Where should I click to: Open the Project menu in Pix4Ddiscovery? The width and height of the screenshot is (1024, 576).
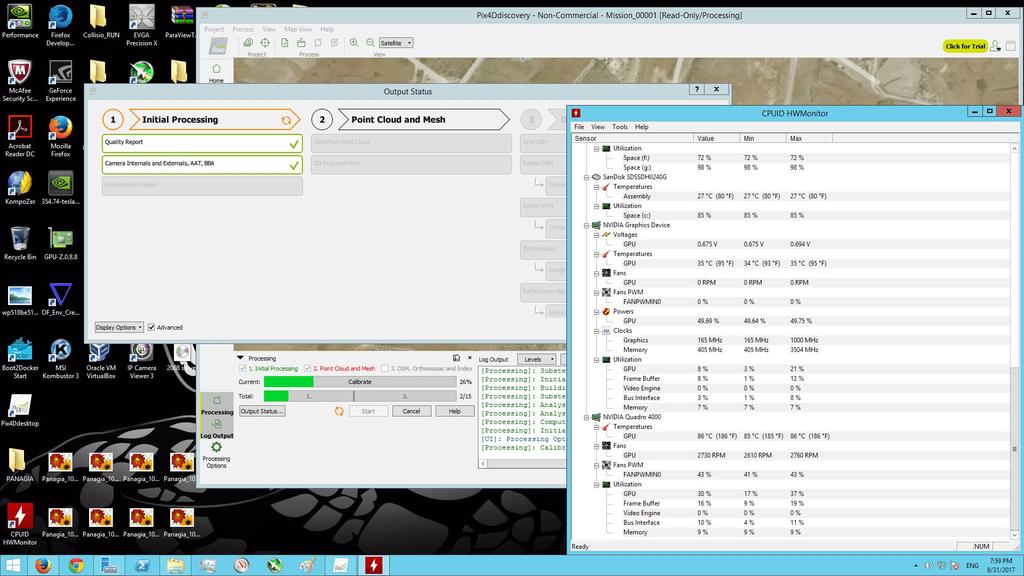[x=214, y=29]
